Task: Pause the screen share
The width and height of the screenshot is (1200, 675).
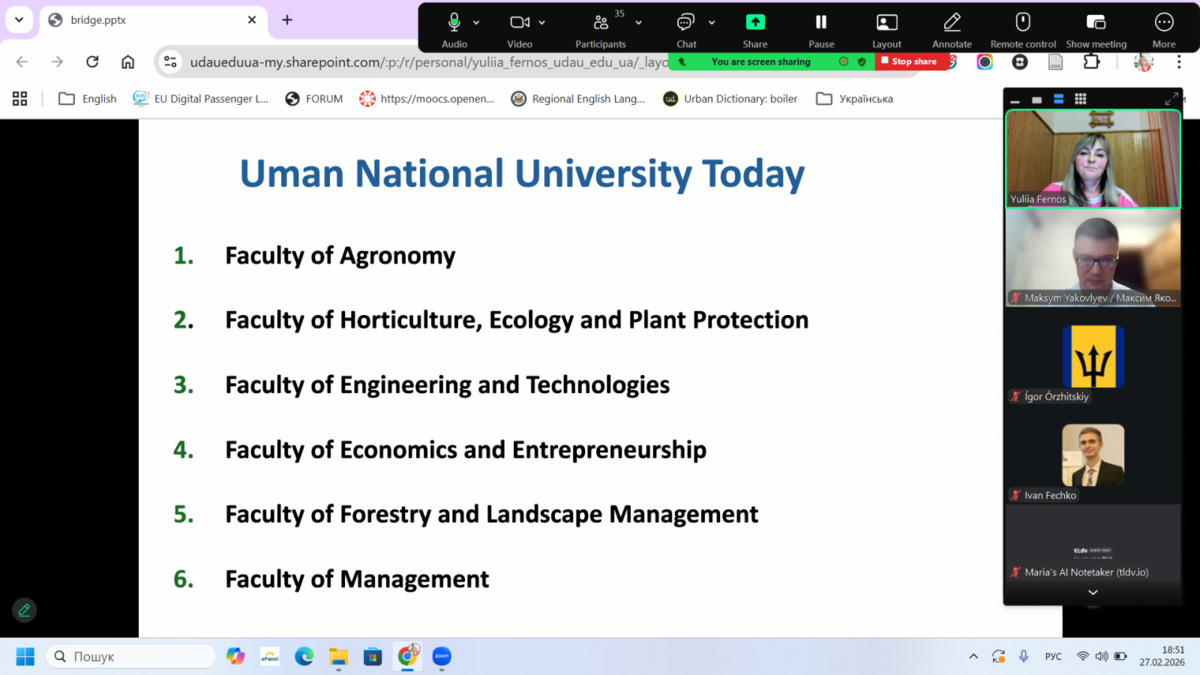Action: pos(821,22)
